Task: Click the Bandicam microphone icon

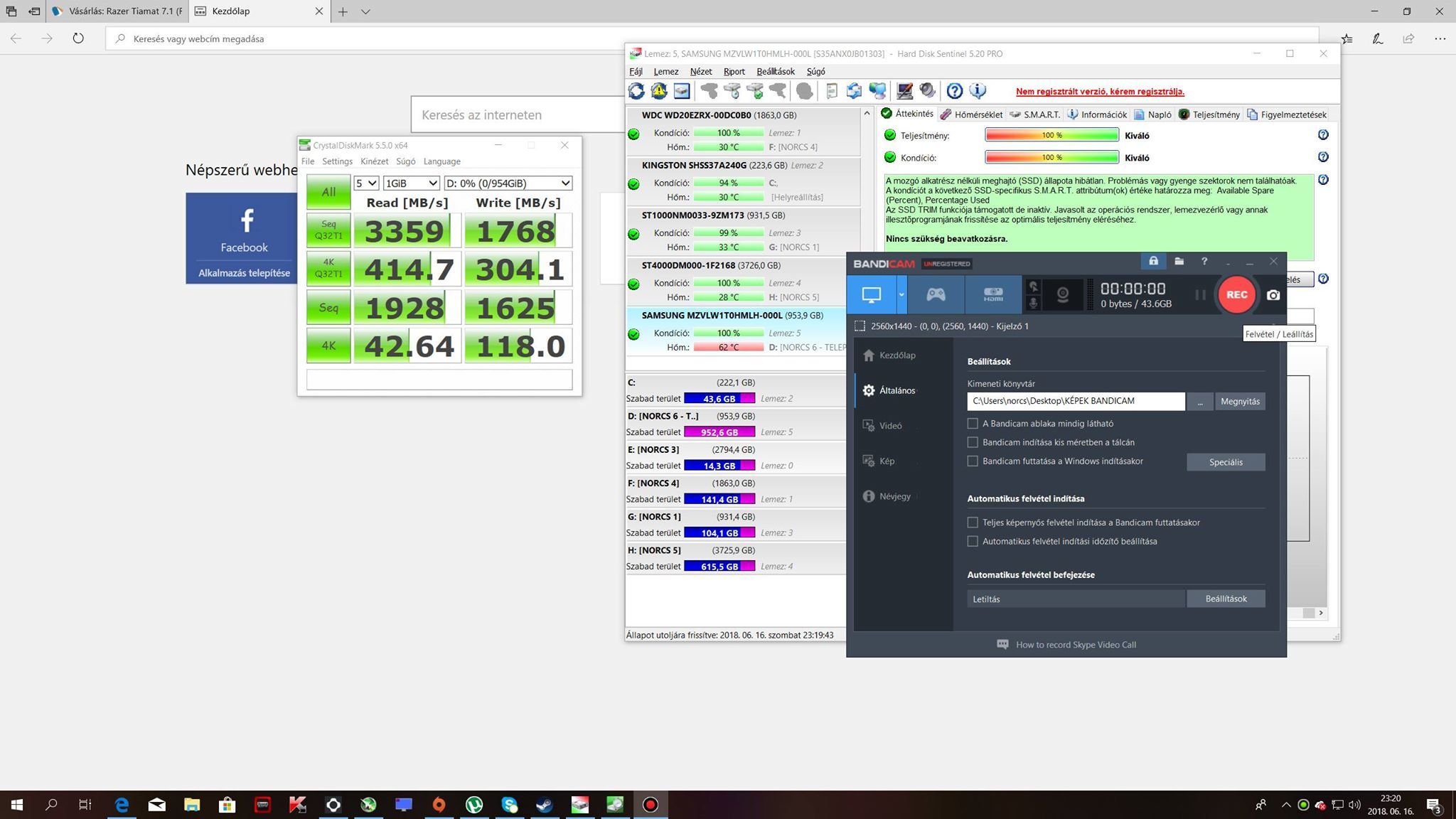Action: 1033,304
